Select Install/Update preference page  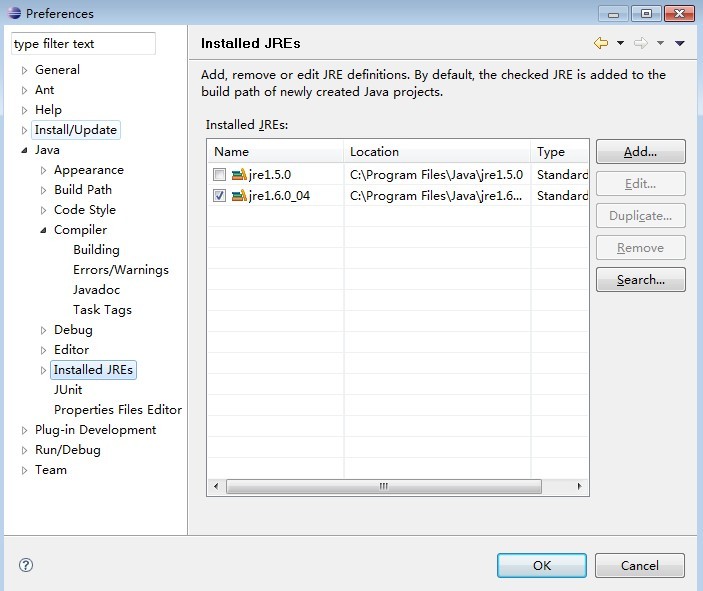(x=76, y=130)
